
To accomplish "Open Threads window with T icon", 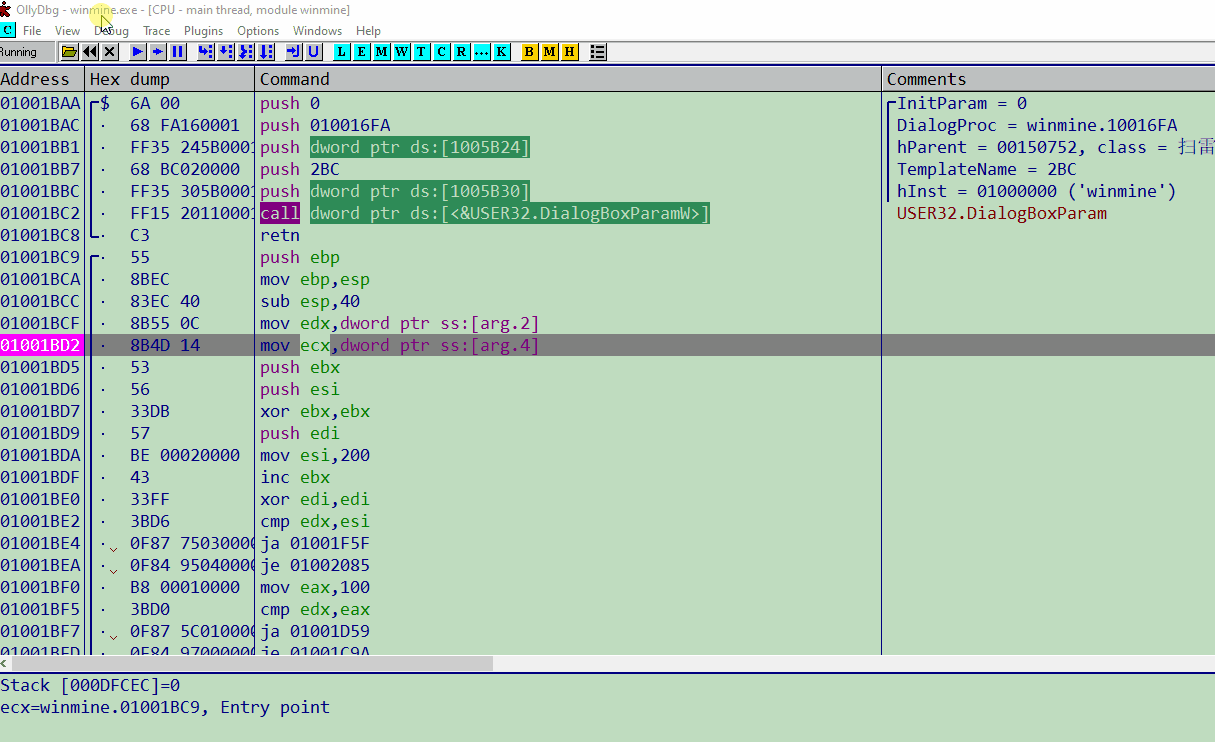I will click(x=421, y=51).
